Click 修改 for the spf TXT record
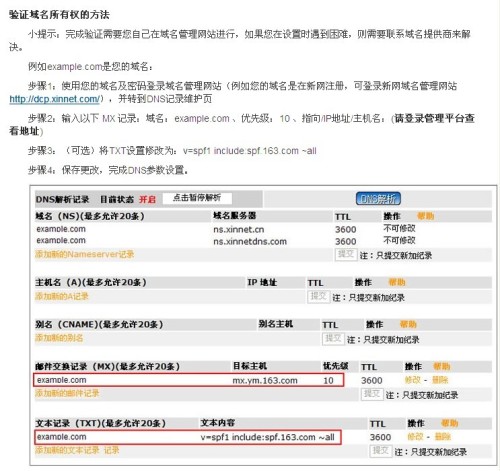This screenshot has width=500, height=471. pos(415,437)
